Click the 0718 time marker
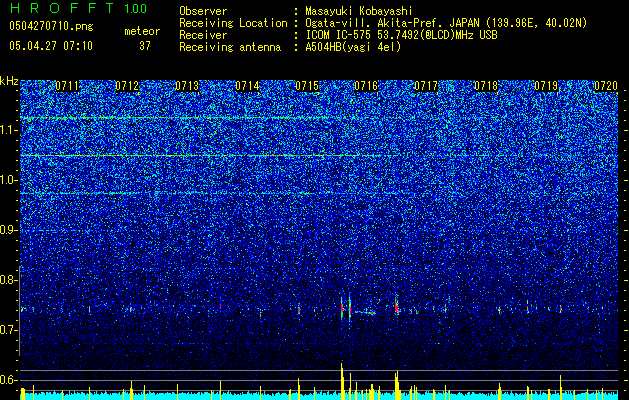The width and height of the screenshot is (629, 400). pyautogui.click(x=486, y=86)
